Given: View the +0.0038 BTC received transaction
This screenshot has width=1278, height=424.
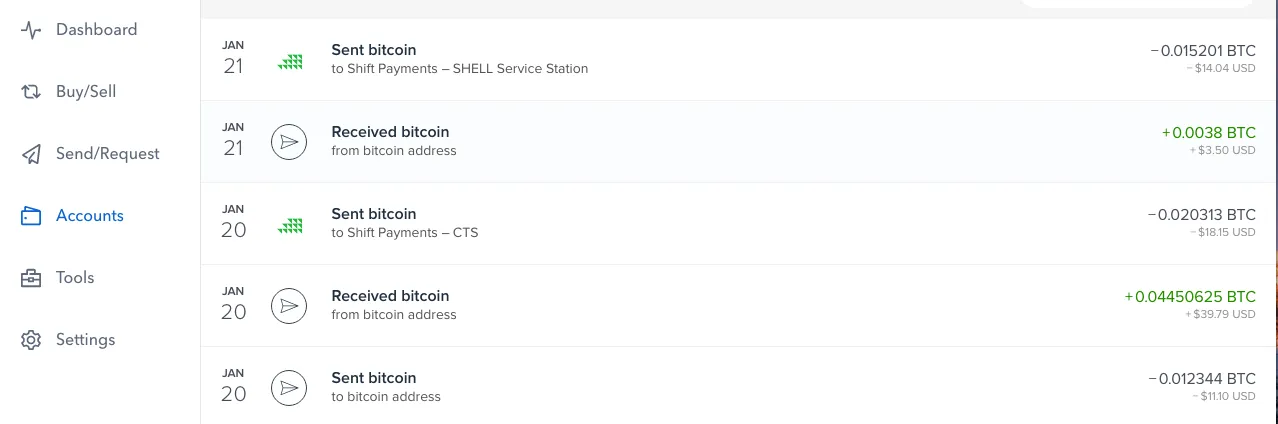Looking at the screenshot, I should click(x=739, y=141).
